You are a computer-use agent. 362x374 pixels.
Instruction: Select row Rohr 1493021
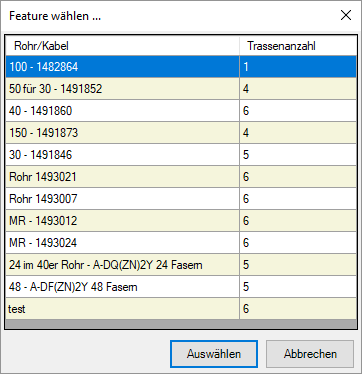[x=181, y=177]
